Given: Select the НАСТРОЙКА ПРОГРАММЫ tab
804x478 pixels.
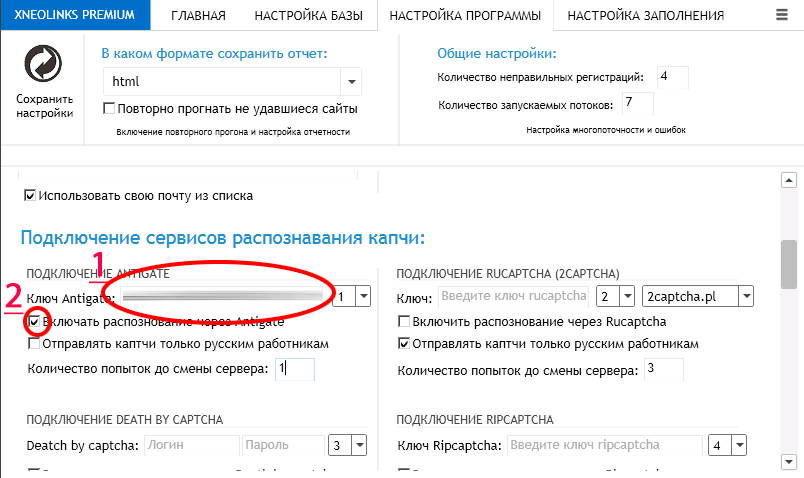Looking at the screenshot, I should pyautogui.click(x=465, y=15).
